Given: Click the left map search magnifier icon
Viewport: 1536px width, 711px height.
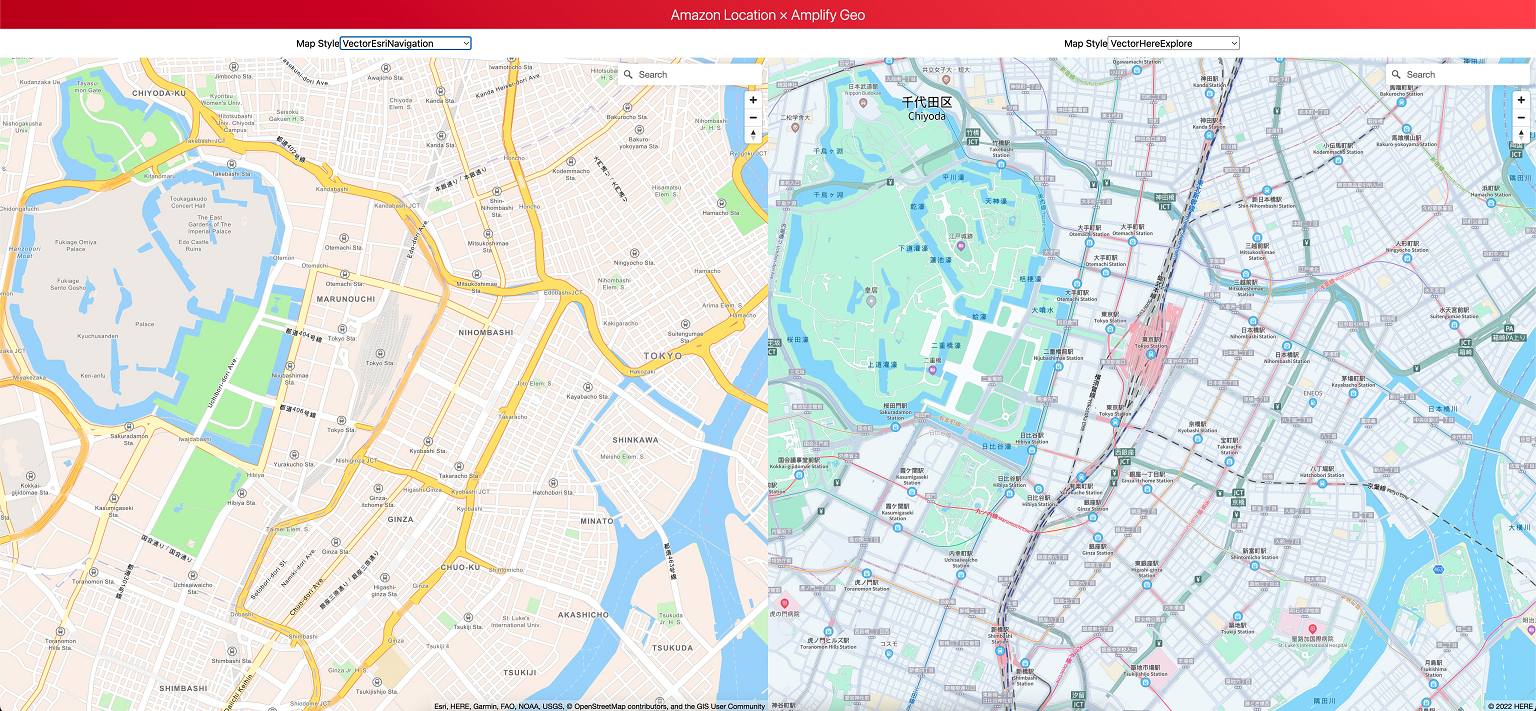Looking at the screenshot, I should coord(628,74).
